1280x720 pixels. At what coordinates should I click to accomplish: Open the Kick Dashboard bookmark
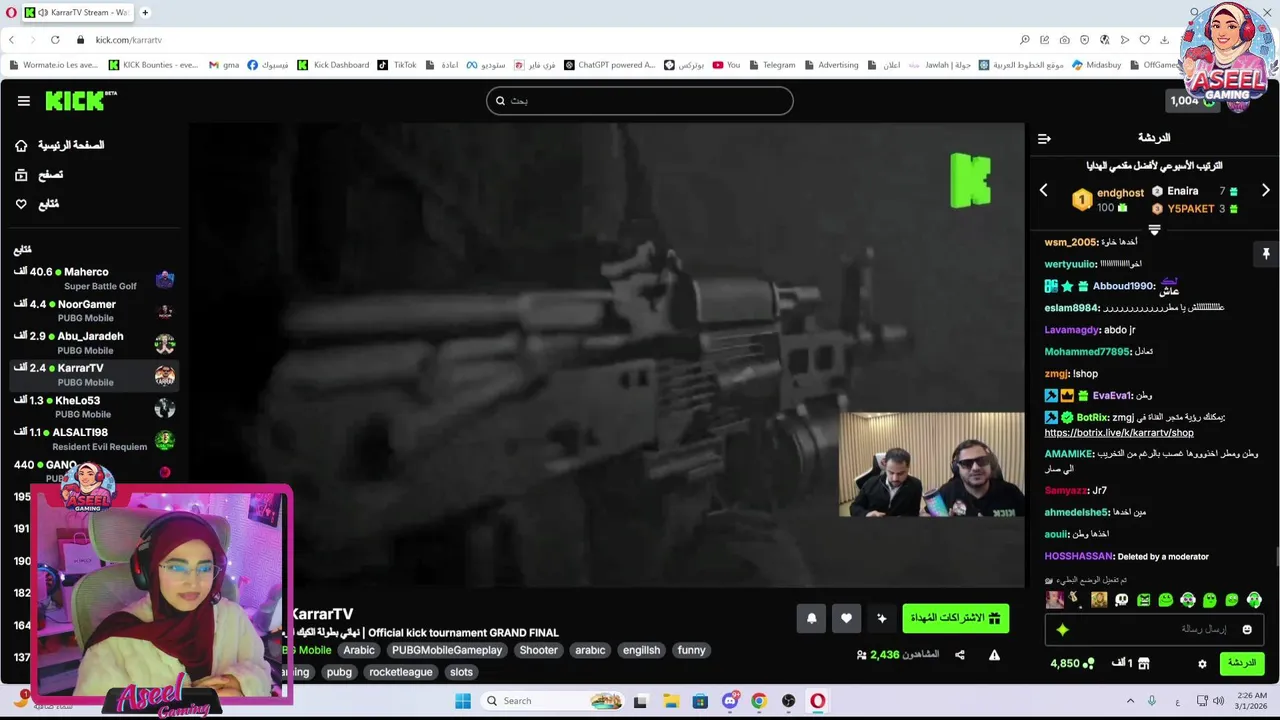coord(333,65)
